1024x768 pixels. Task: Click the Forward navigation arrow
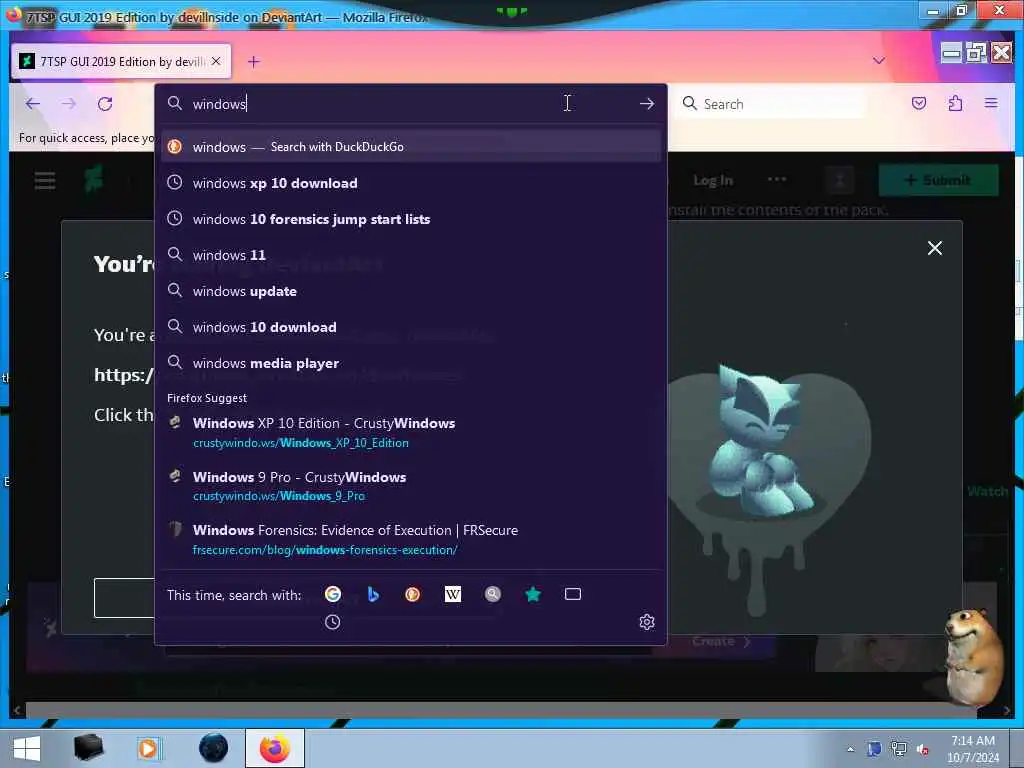[69, 103]
